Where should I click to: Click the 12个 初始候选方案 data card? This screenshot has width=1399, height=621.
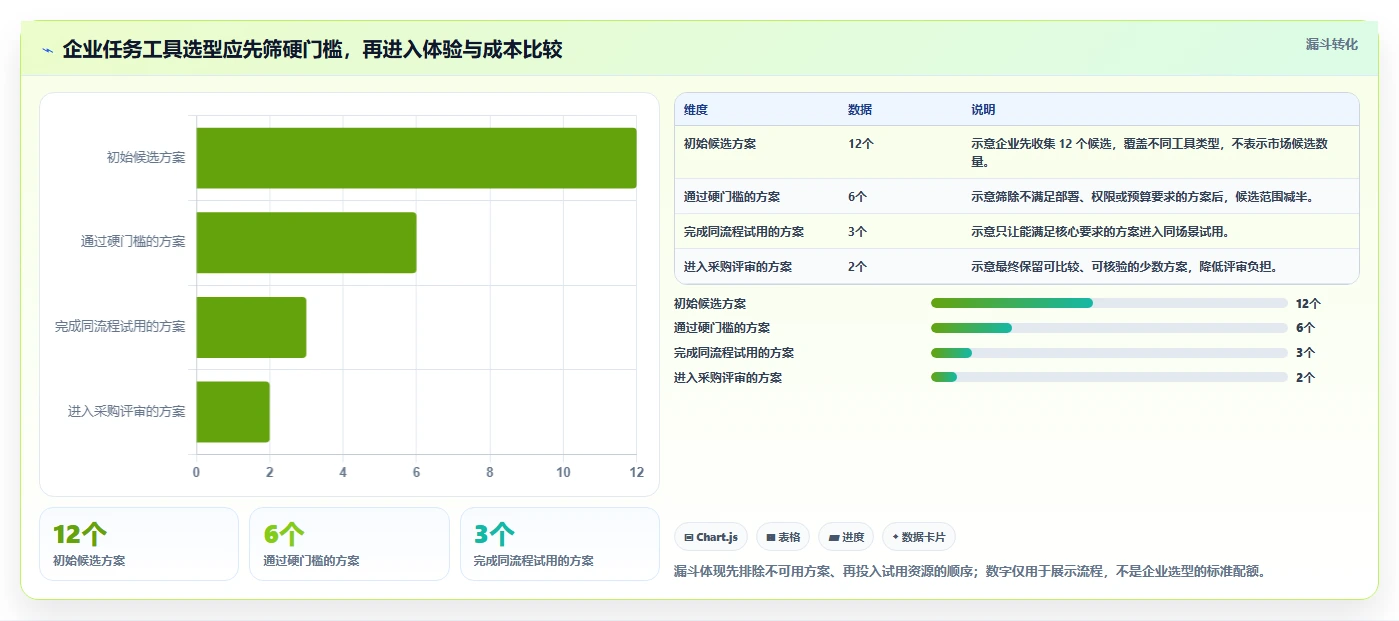pyautogui.click(x=139, y=544)
